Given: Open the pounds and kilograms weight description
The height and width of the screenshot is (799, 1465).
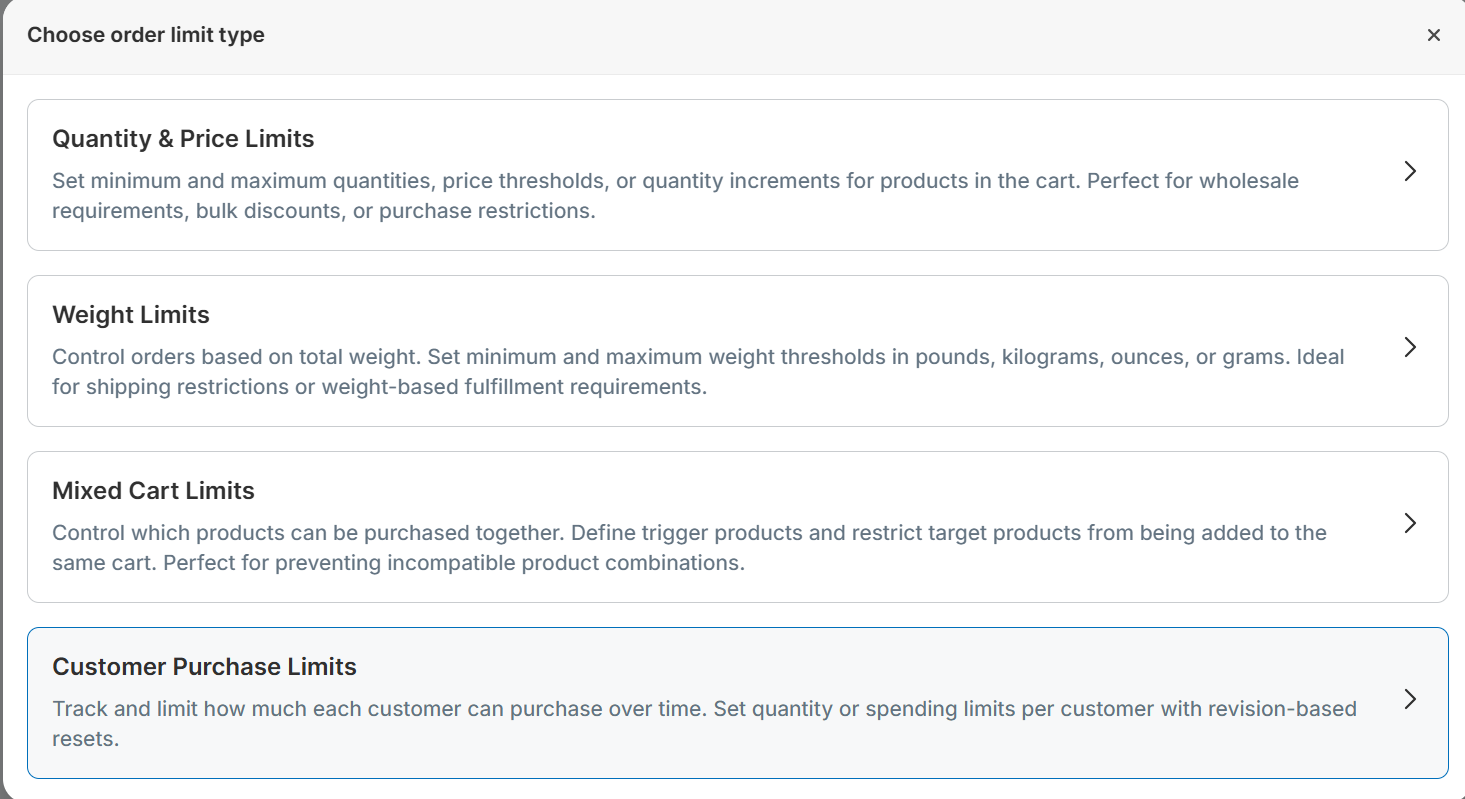Looking at the screenshot, I should pyautogui.click(x=698, y=358).
